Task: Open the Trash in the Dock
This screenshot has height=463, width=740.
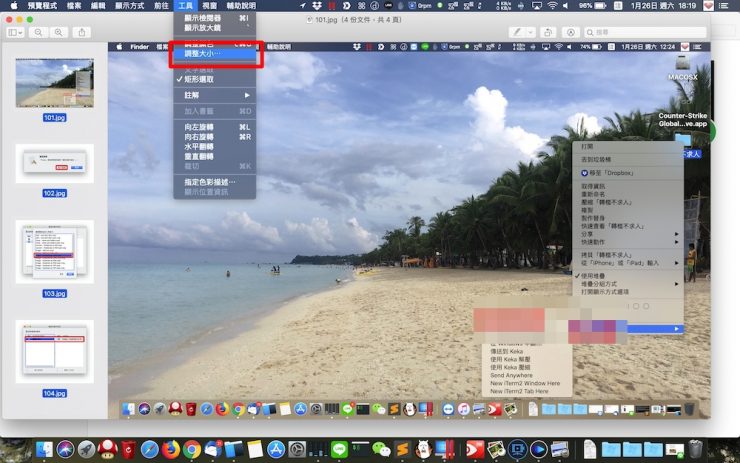Action: [696, 449]
